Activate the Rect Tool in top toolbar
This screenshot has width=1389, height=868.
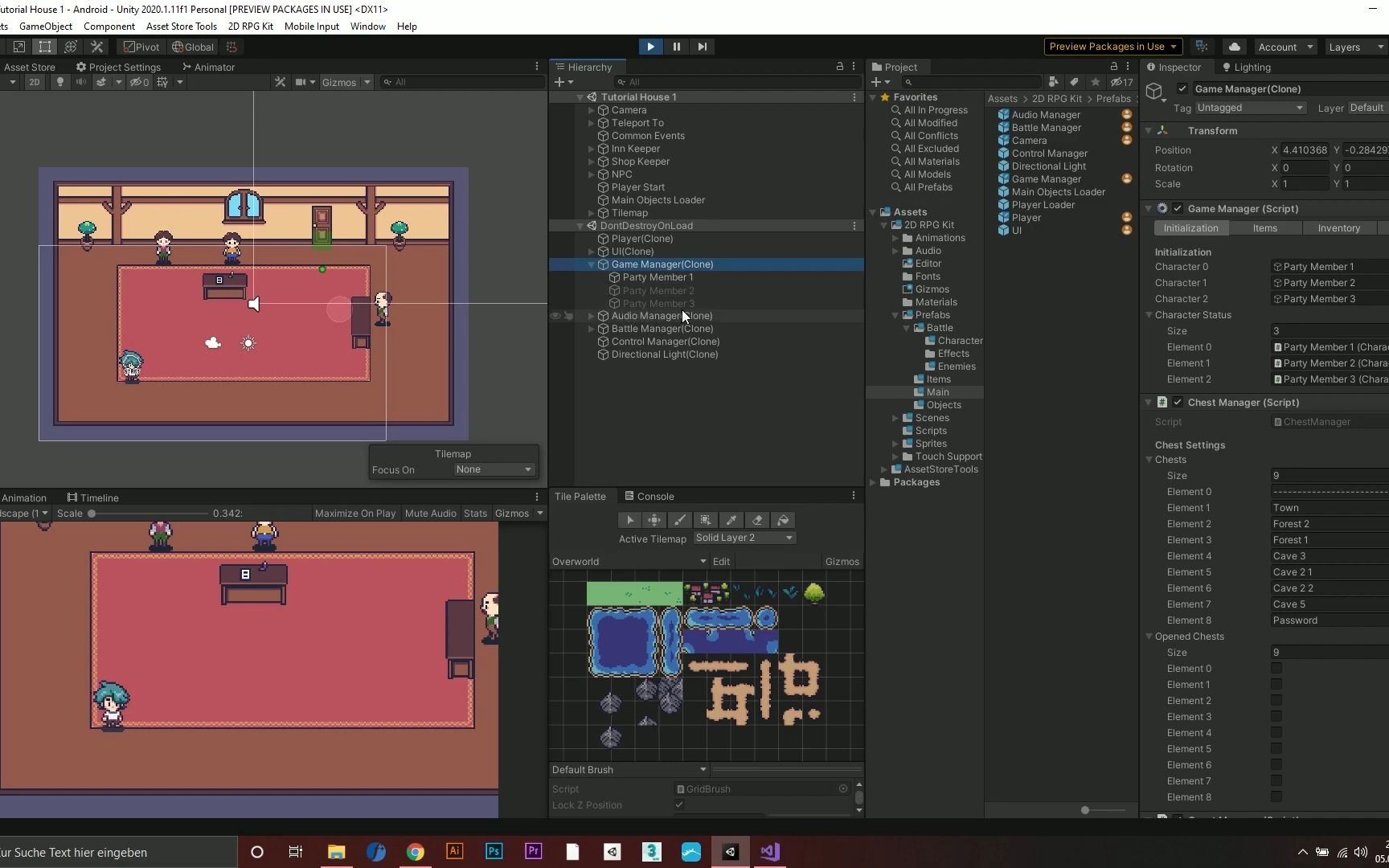pos(45,47)
